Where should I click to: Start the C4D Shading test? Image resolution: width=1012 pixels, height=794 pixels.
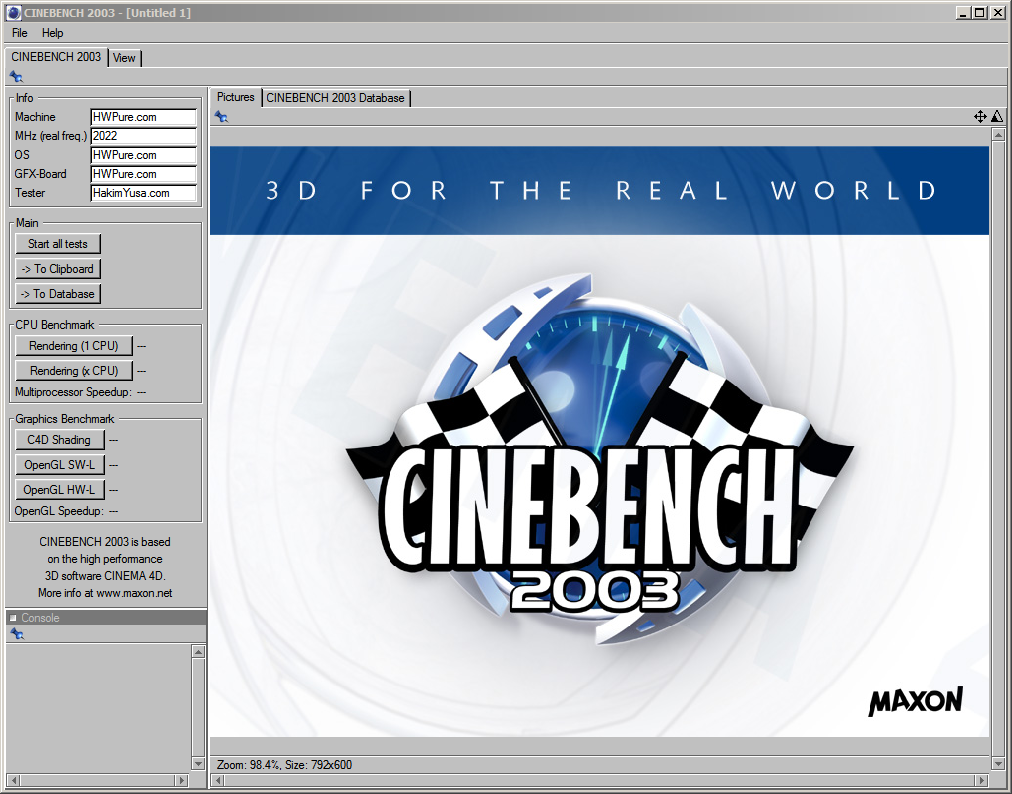point(59,440)
